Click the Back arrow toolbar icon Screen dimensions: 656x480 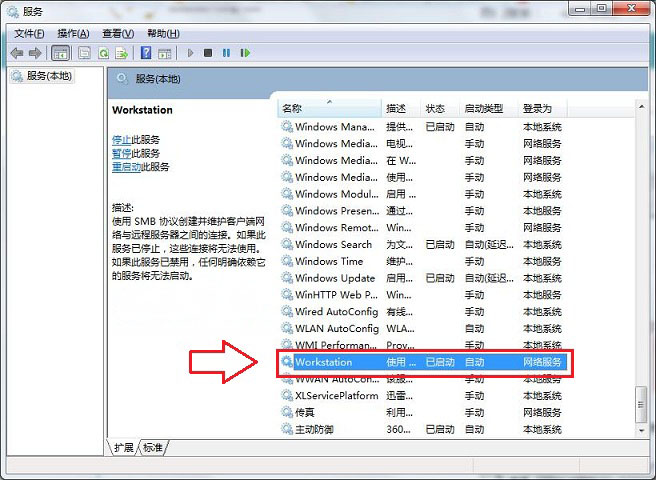point(17,53)
